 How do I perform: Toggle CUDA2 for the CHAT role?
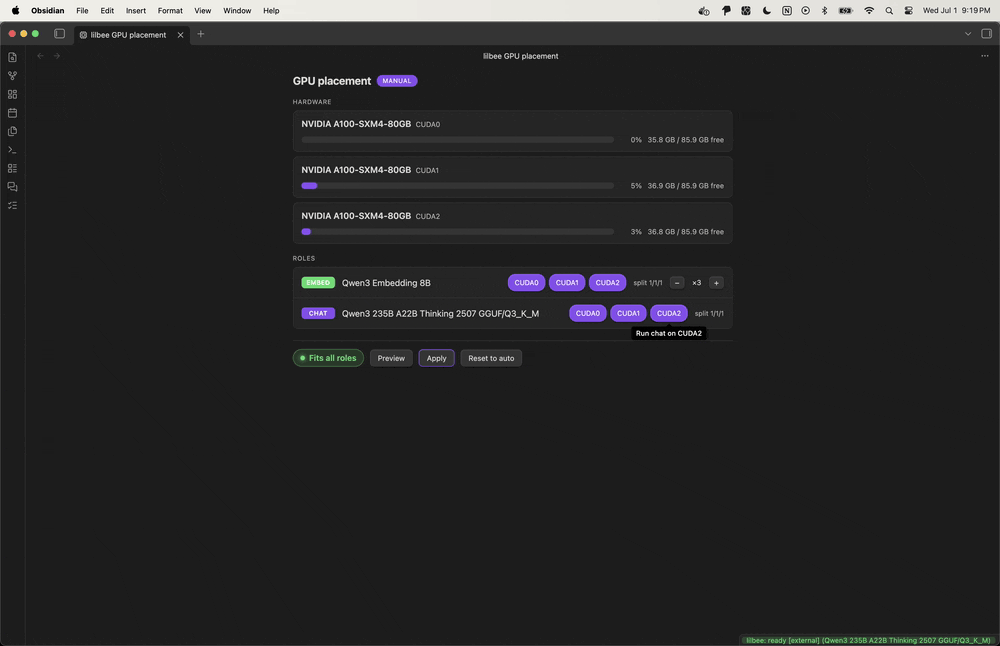click(668, 313)
